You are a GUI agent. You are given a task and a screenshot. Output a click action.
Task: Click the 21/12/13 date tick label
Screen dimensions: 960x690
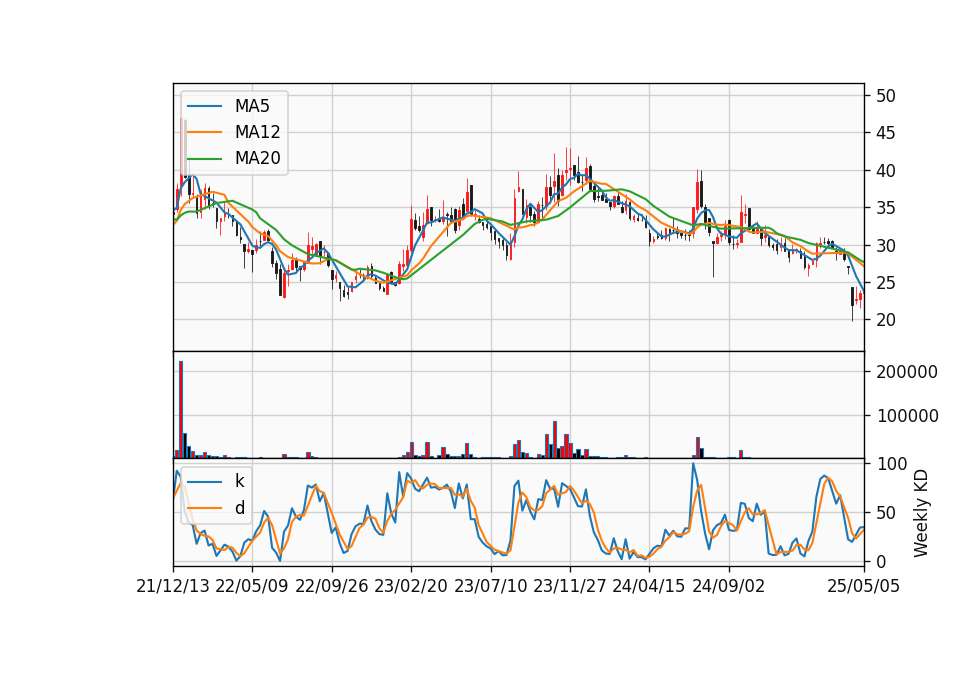tap(173, 586)
